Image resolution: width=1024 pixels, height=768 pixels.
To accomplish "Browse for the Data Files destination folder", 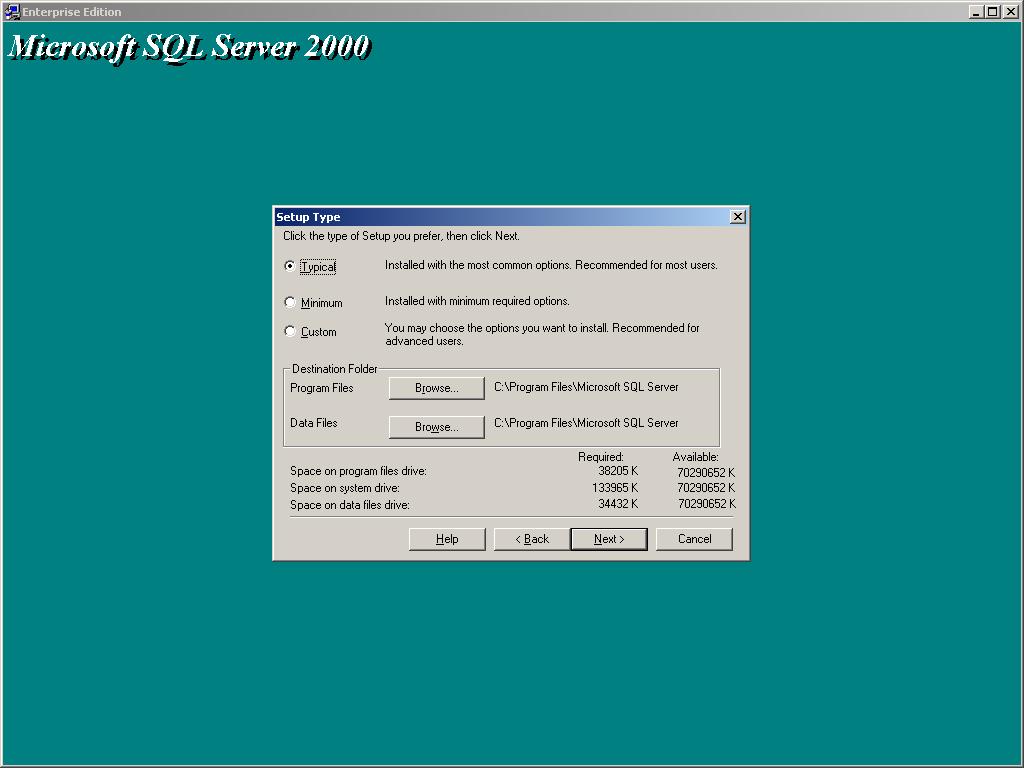I will click(x=436, y=427).
